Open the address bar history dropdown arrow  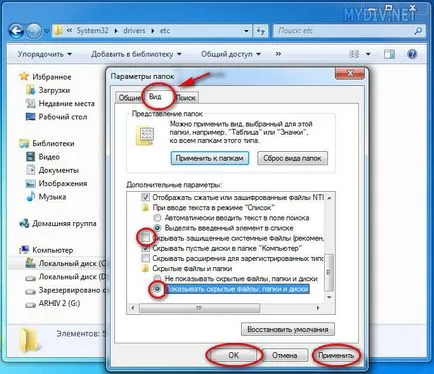pos(246,31)
